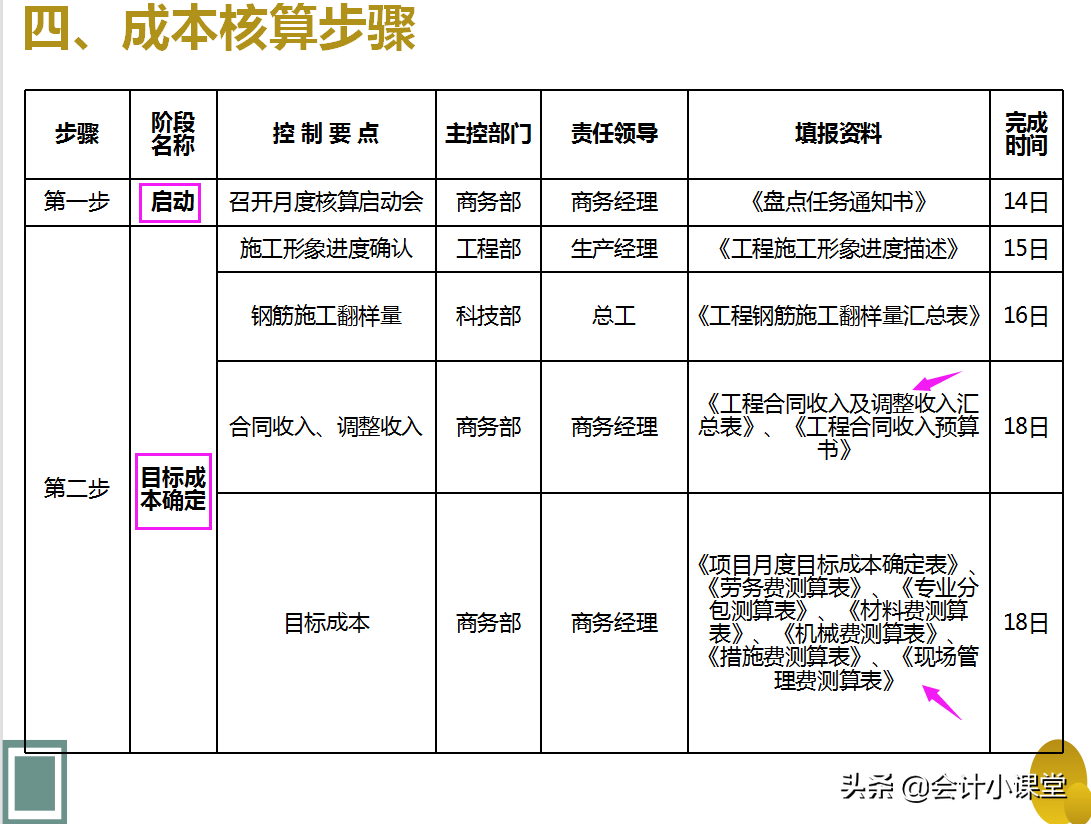Screen dimensions: 1091x824
Task: Select the 钢筋施工翻样量 control point cell
Action: pyautogui.click(x=326, y=315)
